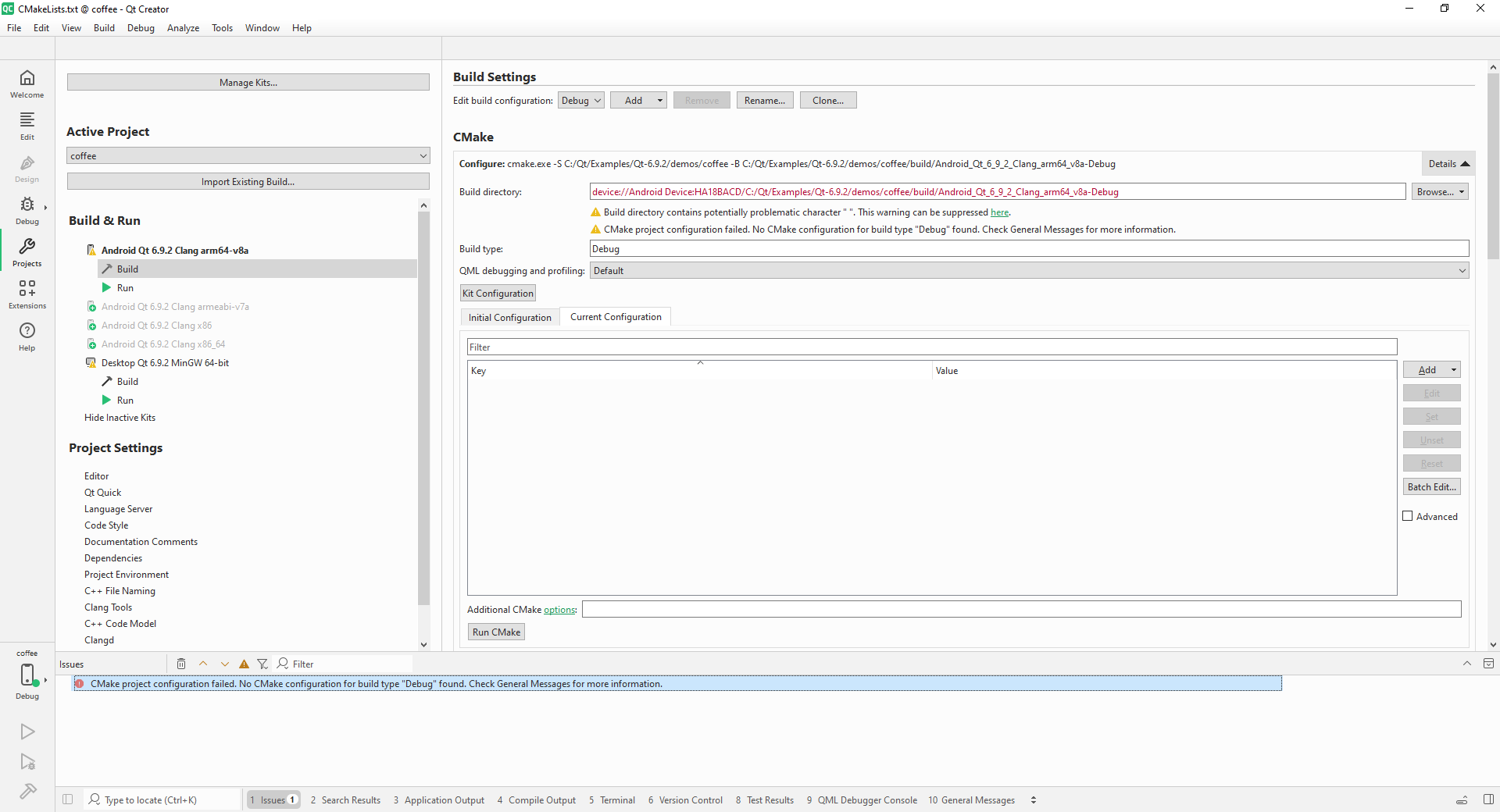This screenshot has height=812, width=1500.
Task: Switch to Welcome mode
Action: click(x=27, y=84)
